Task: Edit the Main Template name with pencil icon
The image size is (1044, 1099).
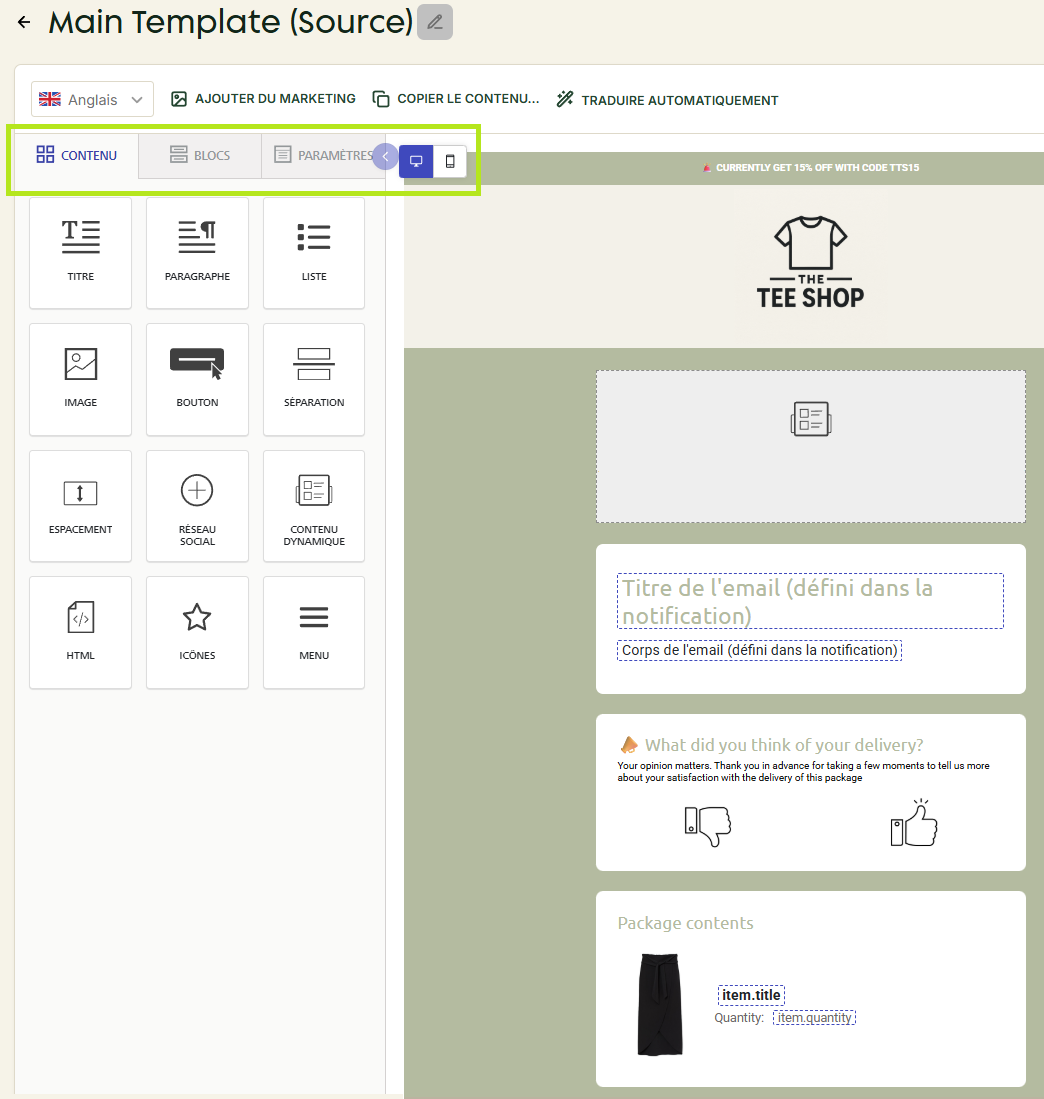Action: tap(434, 22)
